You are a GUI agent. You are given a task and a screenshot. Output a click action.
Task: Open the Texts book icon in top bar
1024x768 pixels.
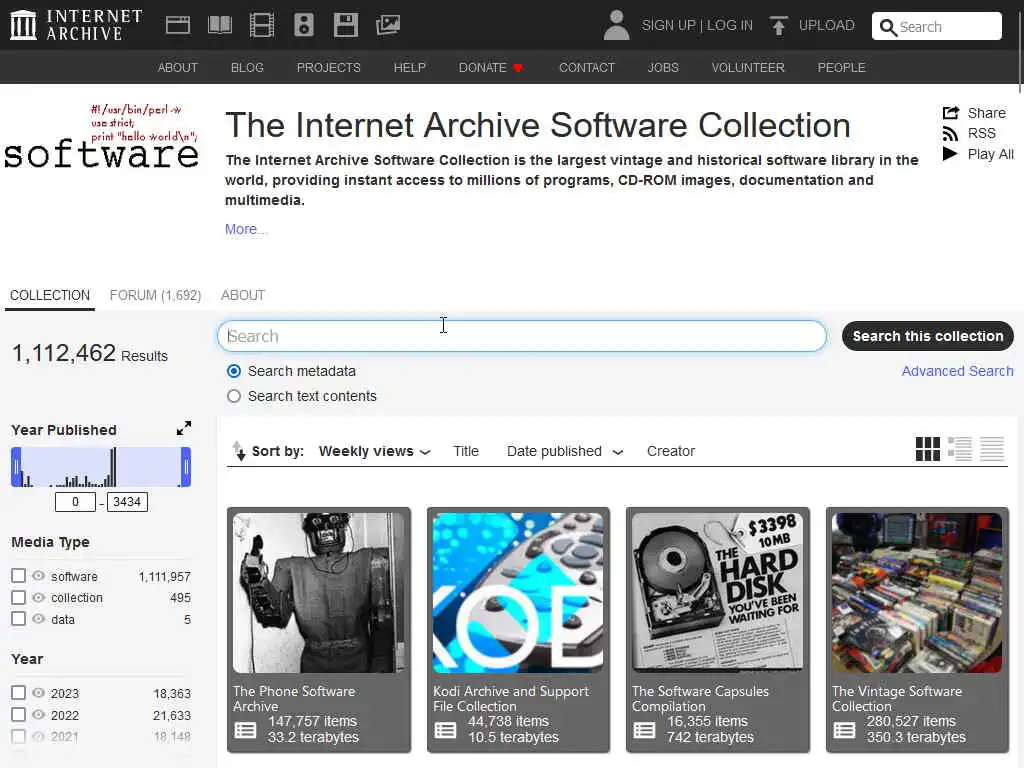click(x=219, y=25)
